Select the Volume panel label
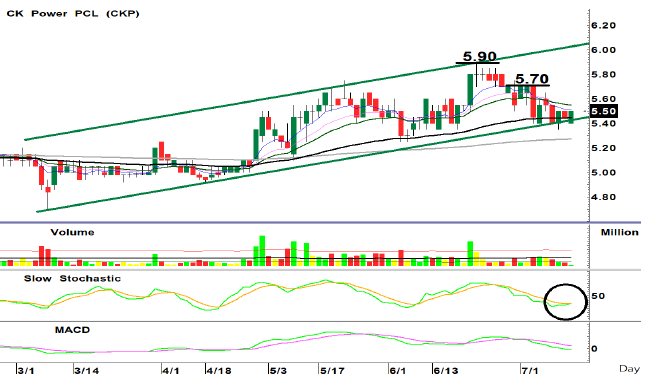The width and height of the screenshot is (657, 388). coord(72,232)
